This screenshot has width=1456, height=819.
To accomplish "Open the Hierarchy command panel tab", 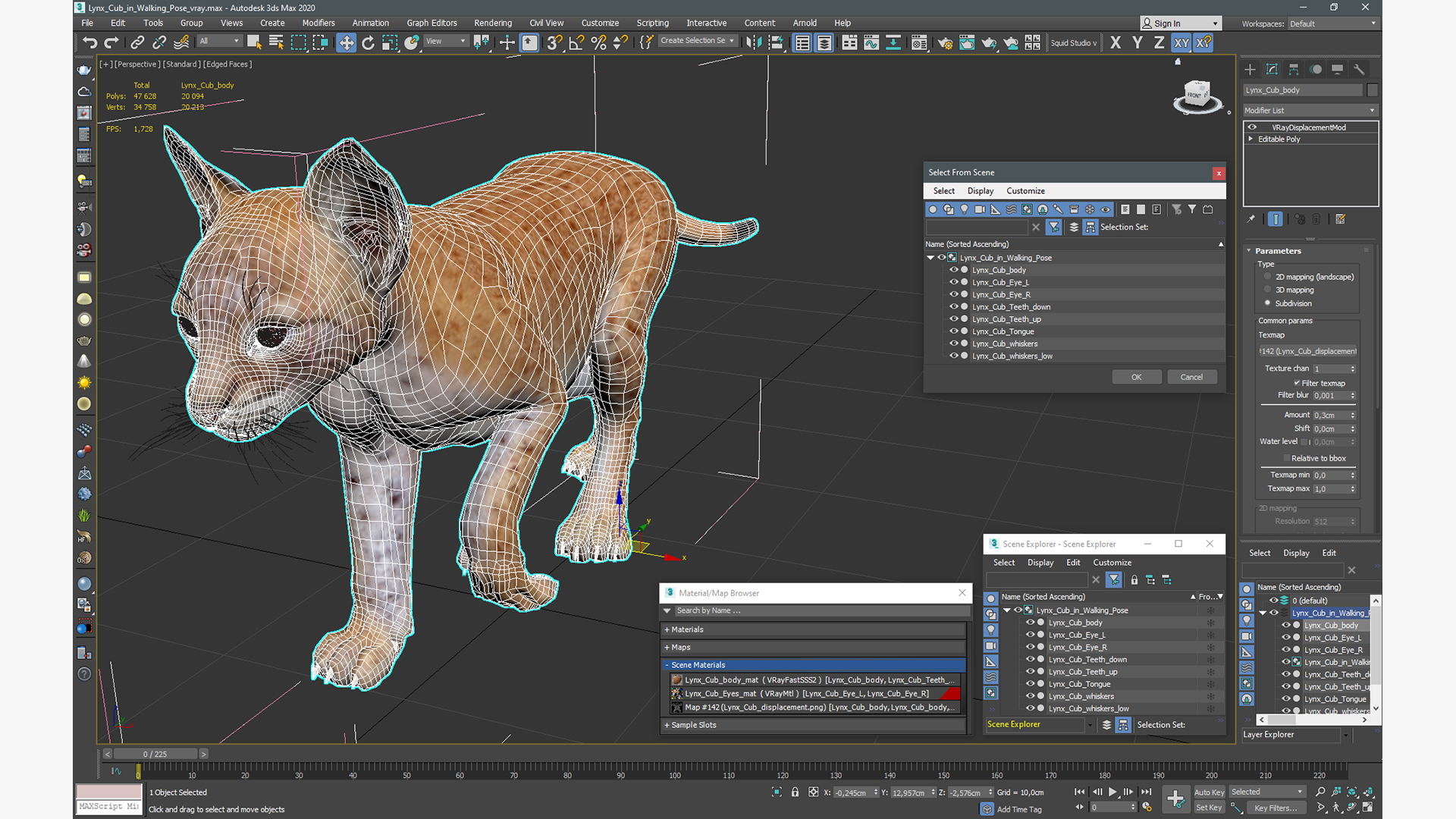I will 1294,69.
